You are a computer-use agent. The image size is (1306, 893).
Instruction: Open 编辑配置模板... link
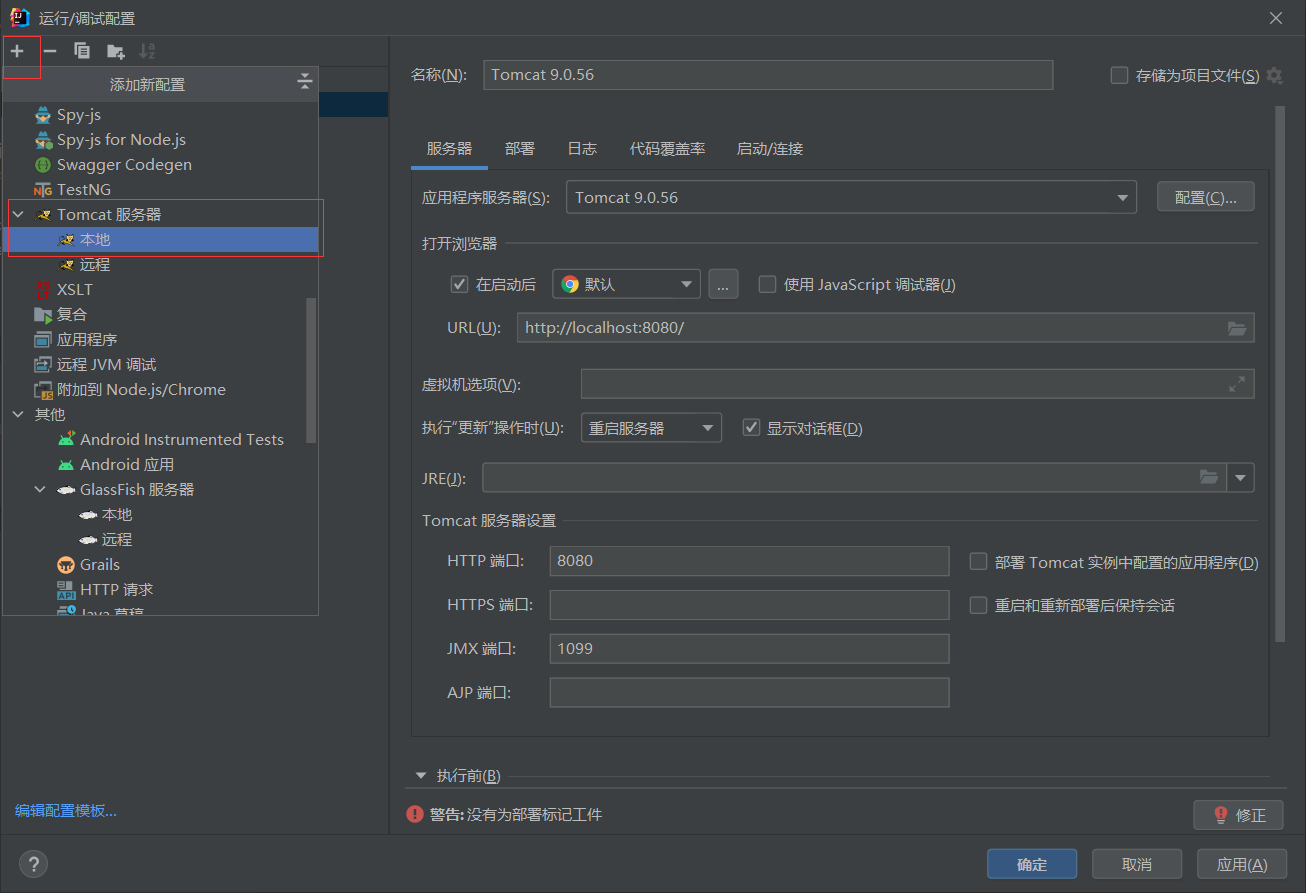click(66, 811)
